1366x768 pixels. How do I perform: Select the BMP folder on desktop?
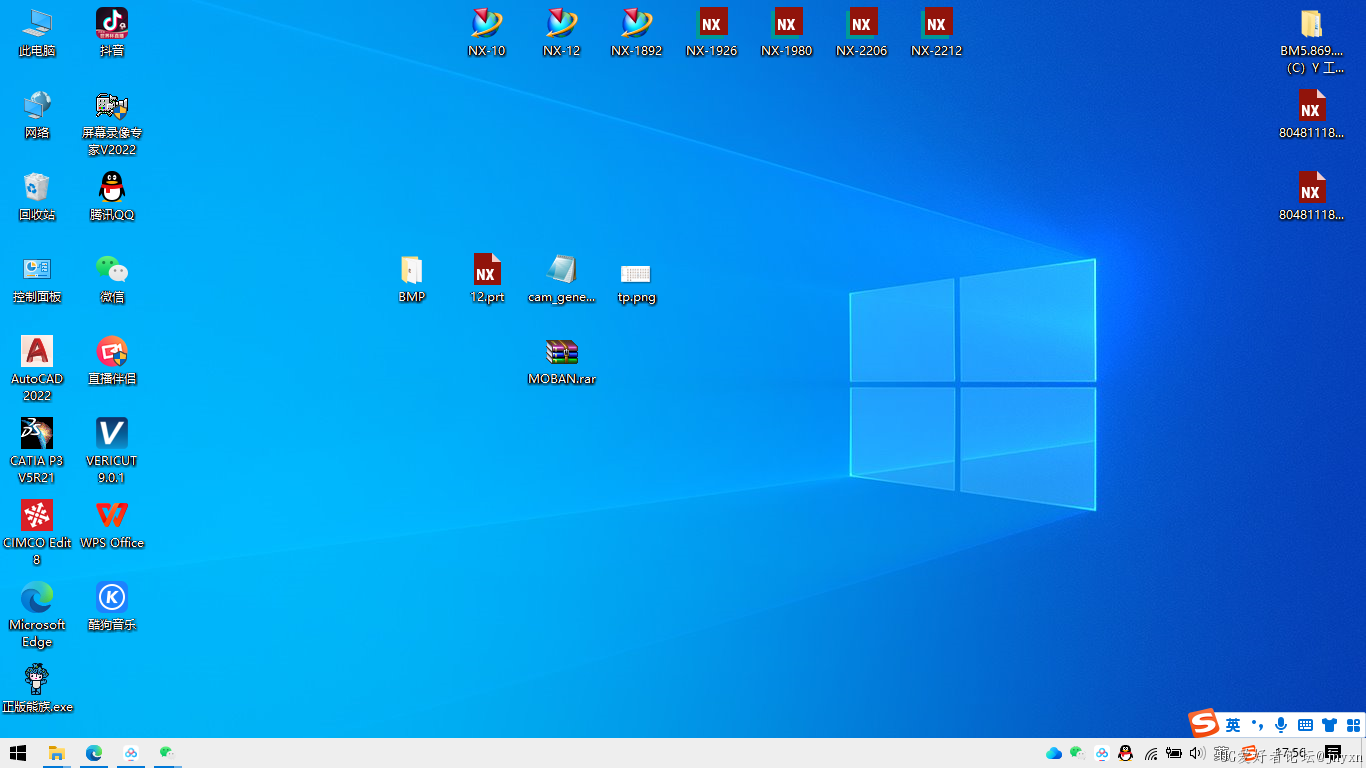(412, 279)
